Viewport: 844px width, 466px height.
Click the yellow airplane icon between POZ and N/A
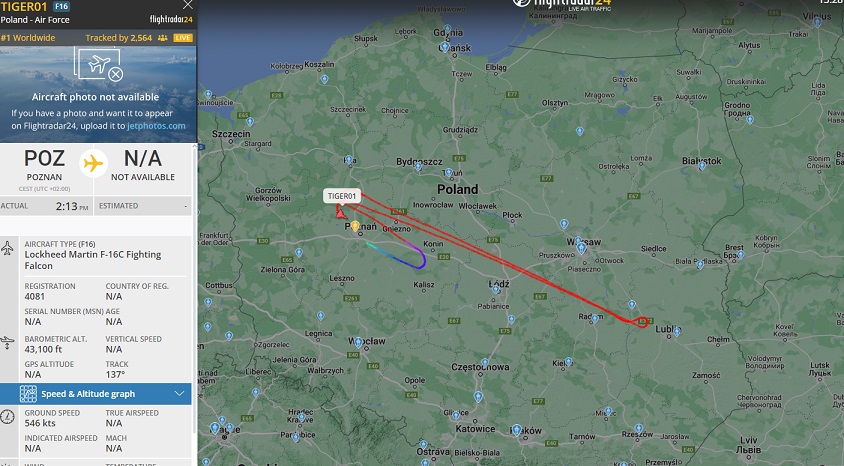(93, 163)
